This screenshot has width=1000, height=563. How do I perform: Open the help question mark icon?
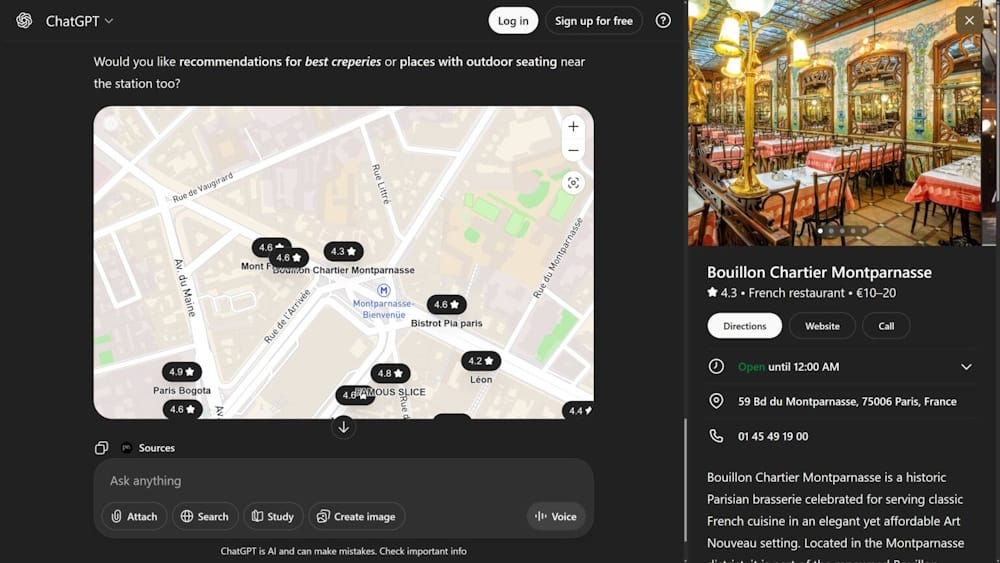[x=663, y=21]
